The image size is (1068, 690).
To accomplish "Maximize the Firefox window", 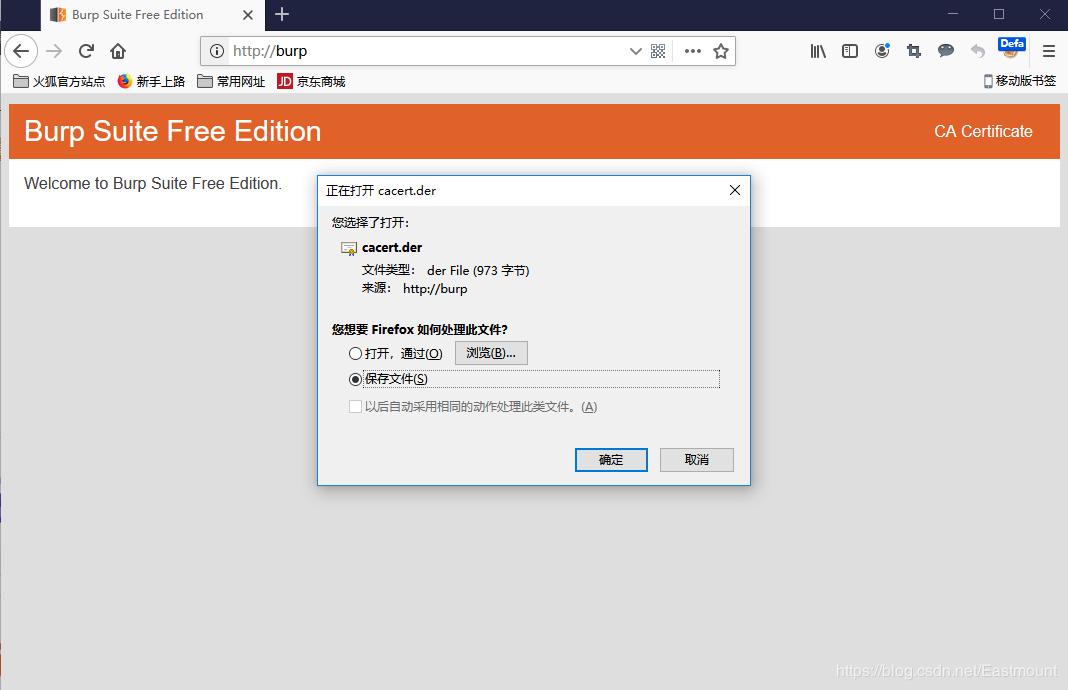I will (x=999, y=14).
